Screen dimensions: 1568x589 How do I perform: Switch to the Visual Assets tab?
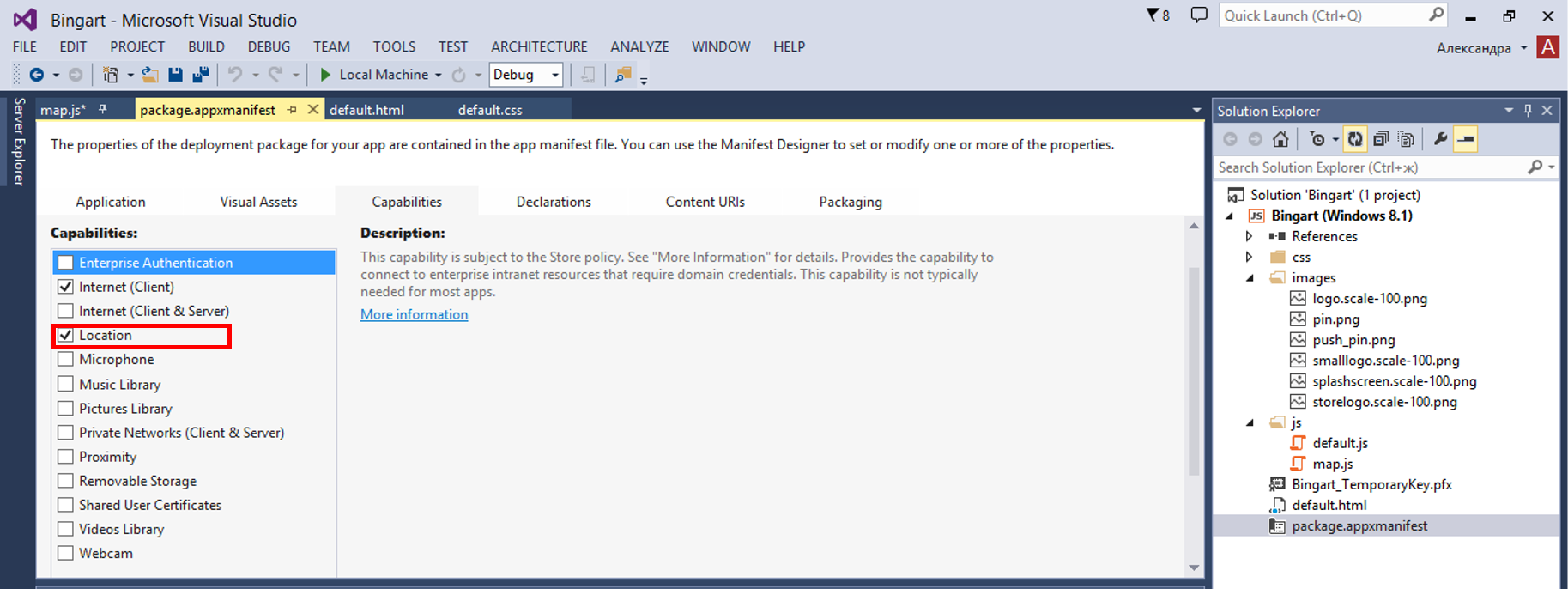(x=258, y=202)
